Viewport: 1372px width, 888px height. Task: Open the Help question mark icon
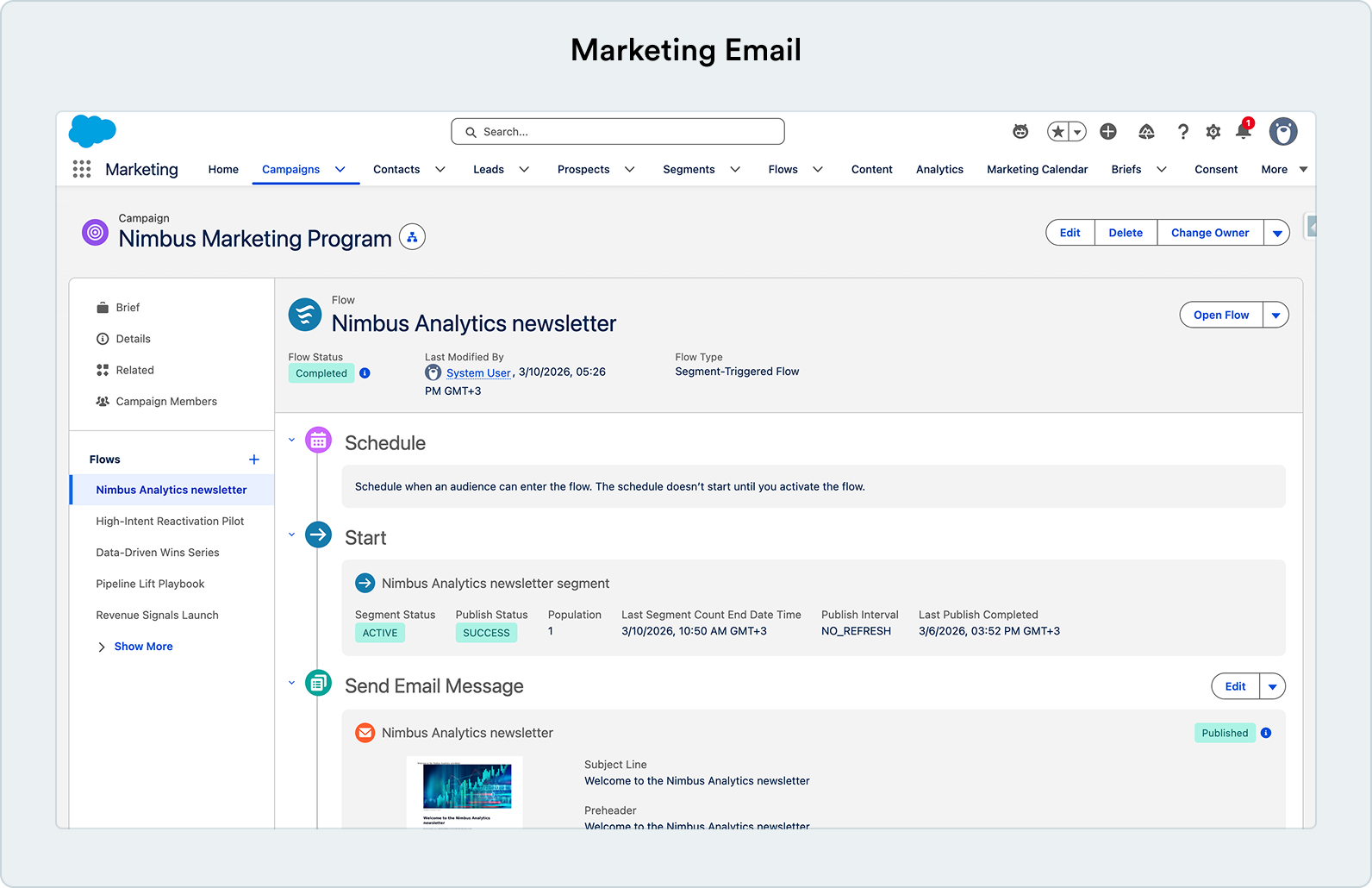click(1183, 131)
